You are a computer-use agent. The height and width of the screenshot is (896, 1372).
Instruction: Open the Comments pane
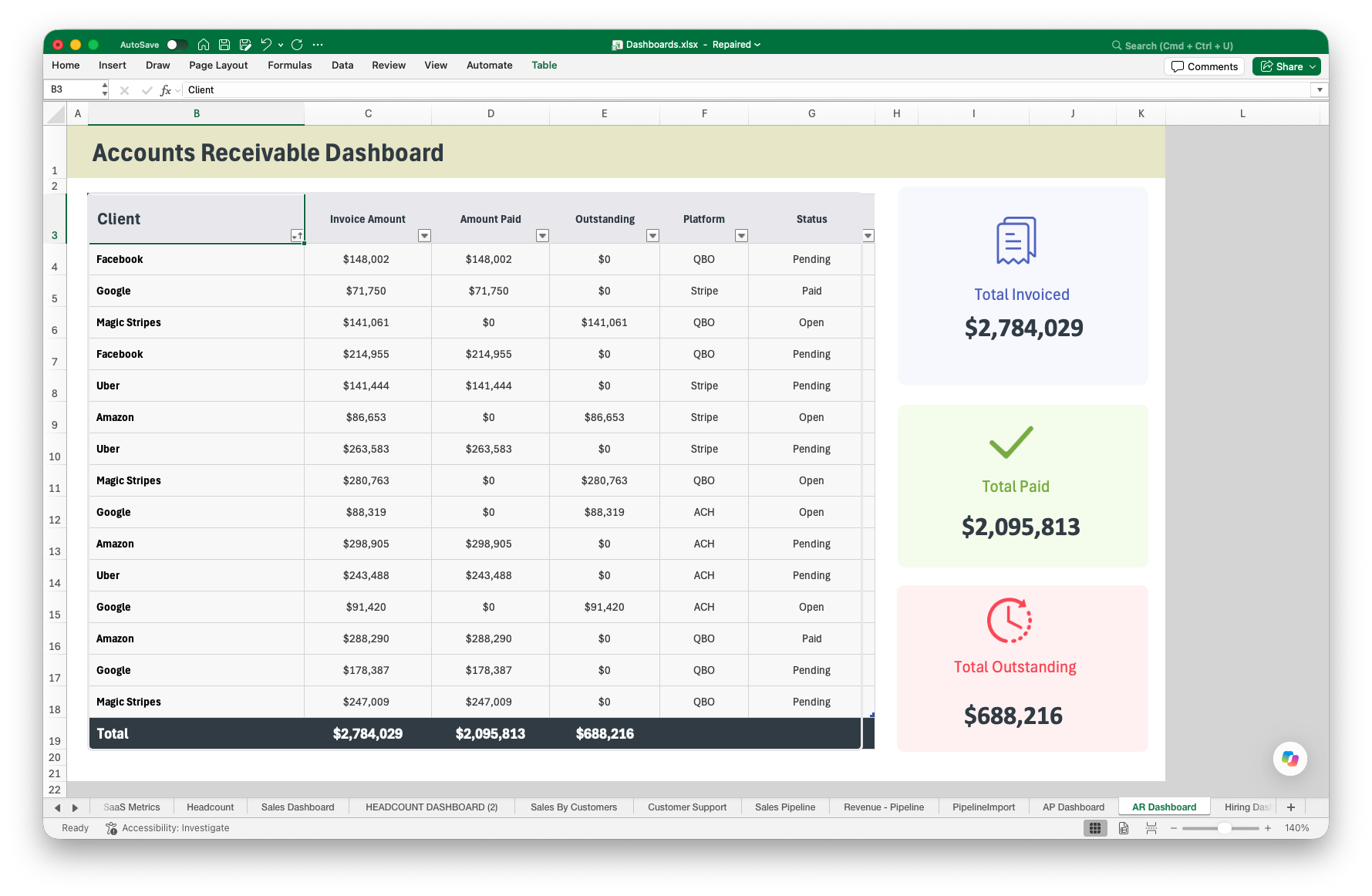tap(1204, 66)
